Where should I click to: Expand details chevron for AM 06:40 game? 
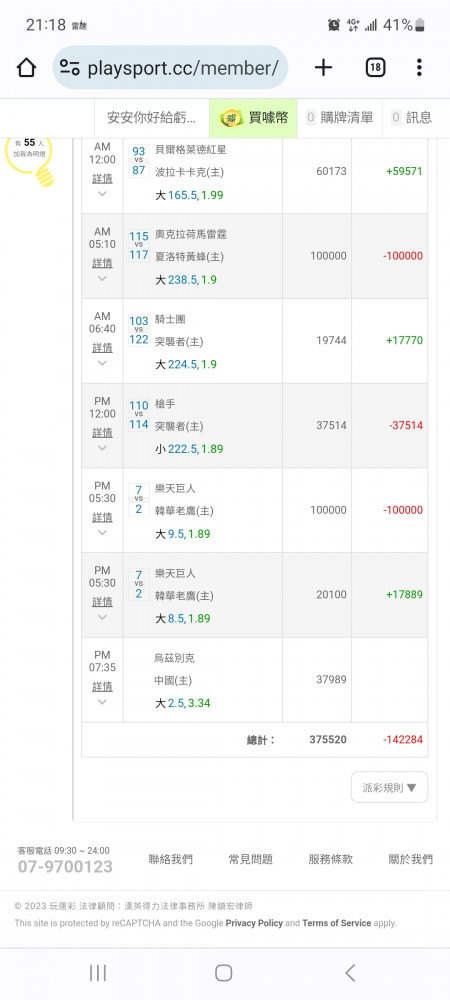(x=102, y=363)
